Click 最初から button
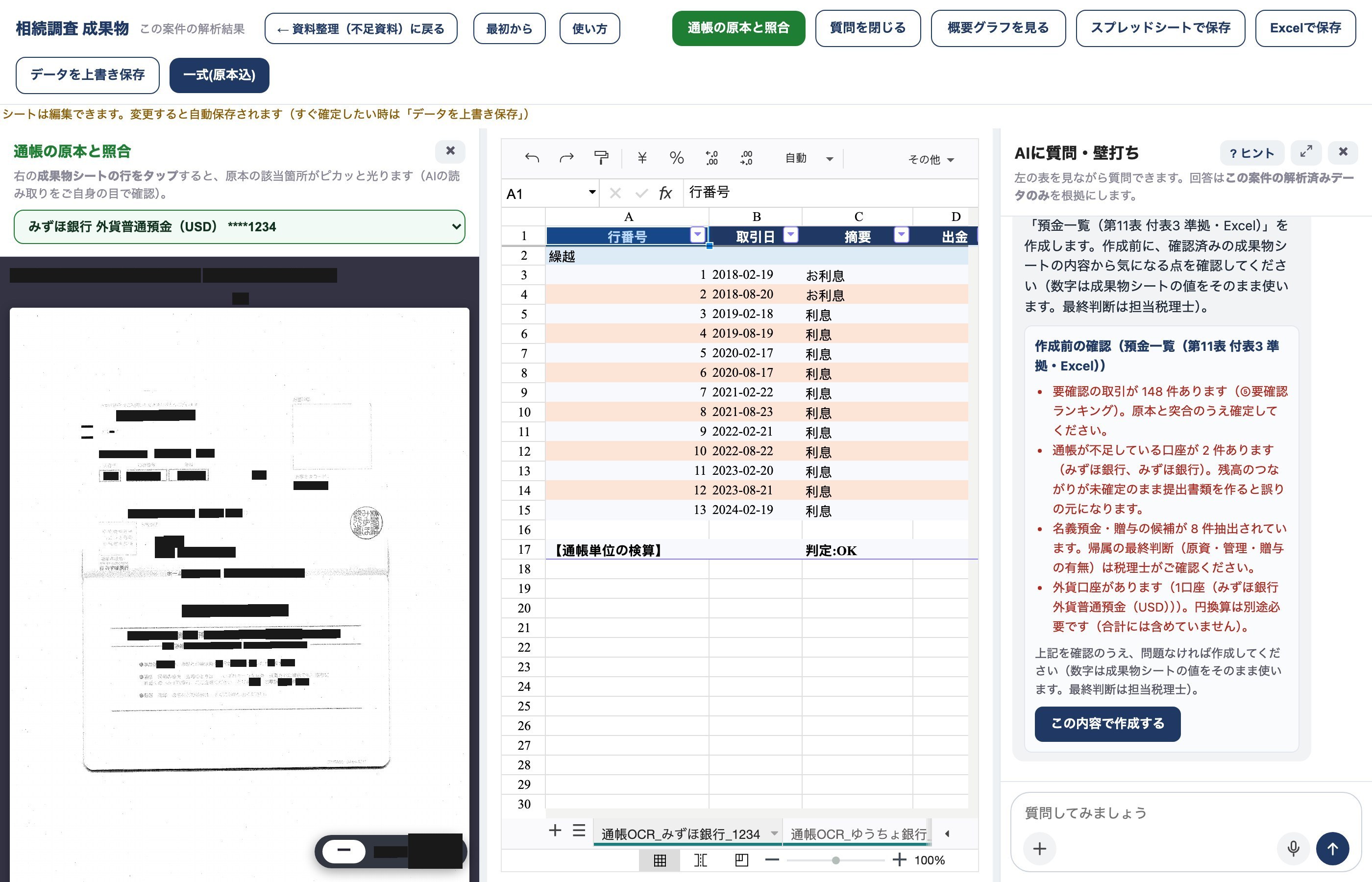 coord(509,28)
